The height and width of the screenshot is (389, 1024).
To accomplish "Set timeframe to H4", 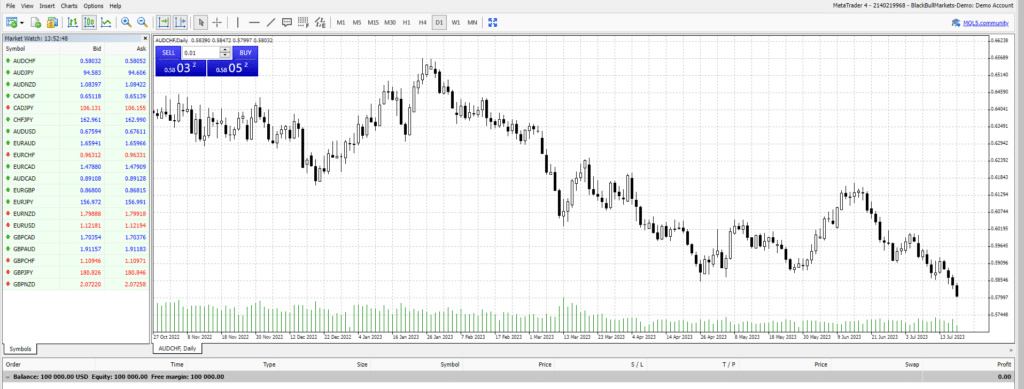I will coord(423,22).
